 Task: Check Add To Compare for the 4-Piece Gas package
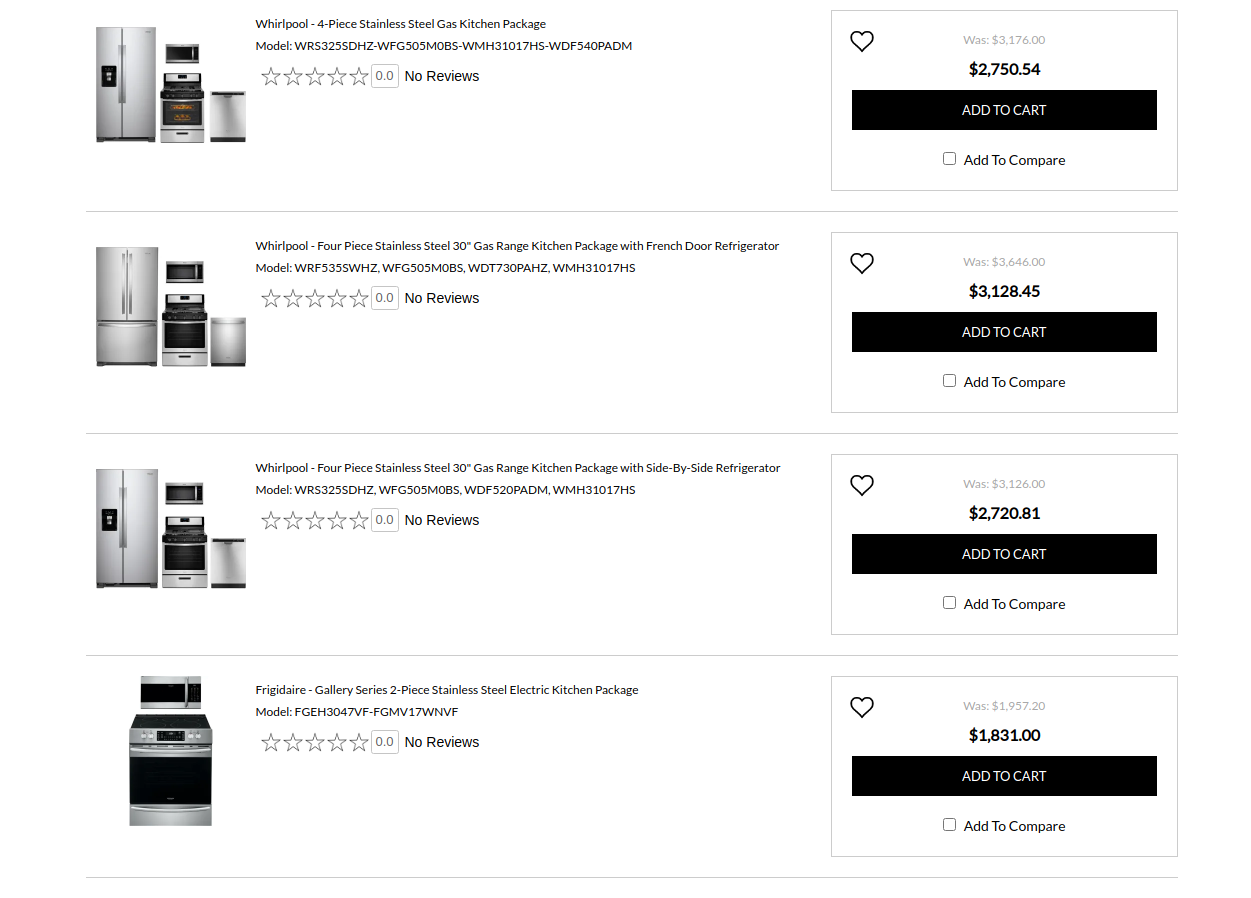pyautogui.click(x=948, y=158)
